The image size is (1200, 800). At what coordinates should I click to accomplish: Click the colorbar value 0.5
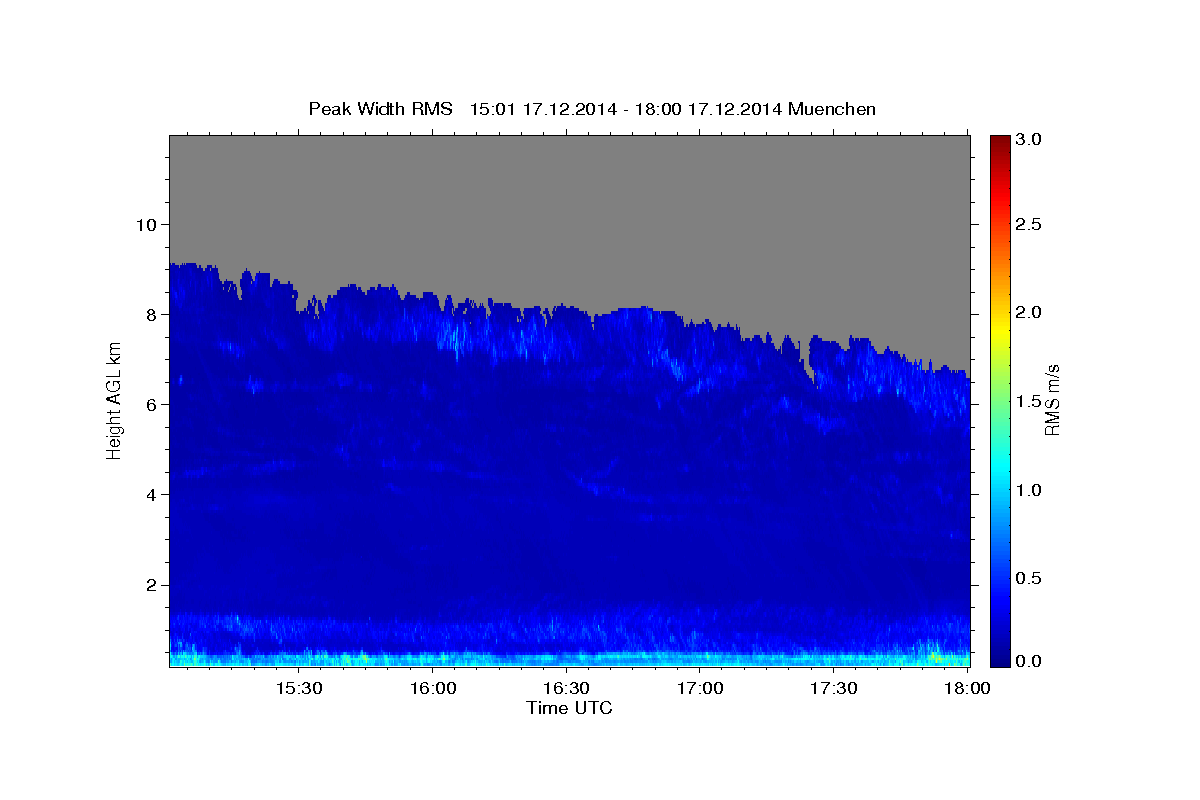coord(1030,578)
